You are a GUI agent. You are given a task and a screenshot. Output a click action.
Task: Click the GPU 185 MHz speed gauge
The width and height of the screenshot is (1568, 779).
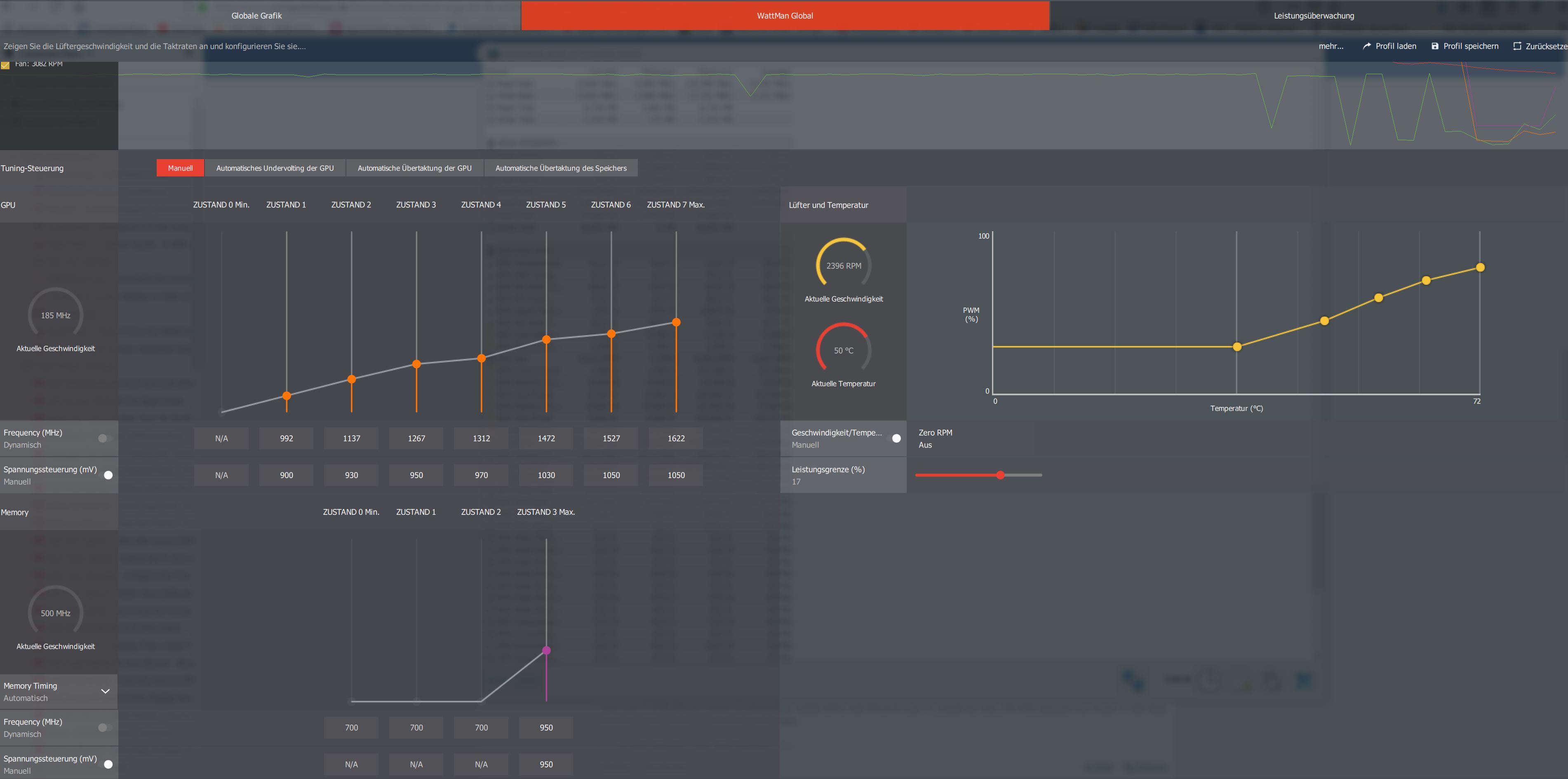coord(55,314)
